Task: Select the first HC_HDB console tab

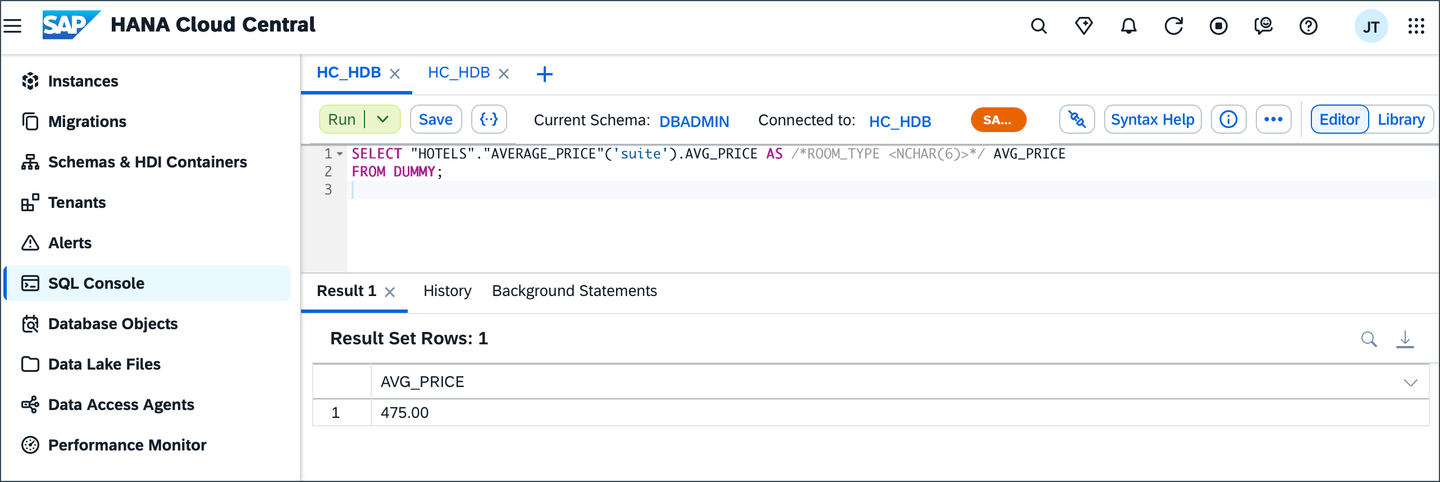Action: pos(348,73)
